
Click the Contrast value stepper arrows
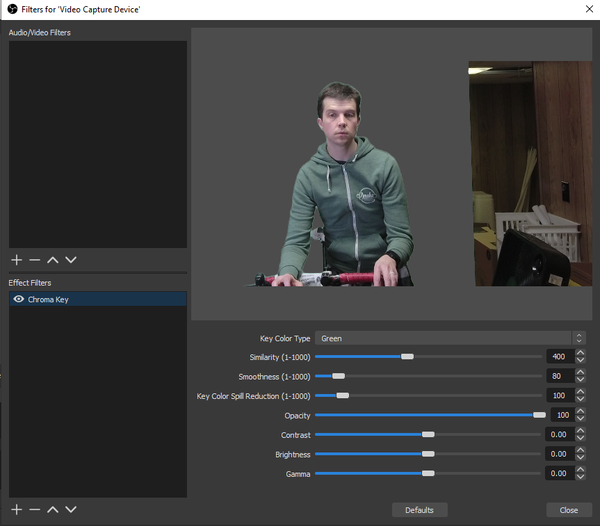[580, 435]
